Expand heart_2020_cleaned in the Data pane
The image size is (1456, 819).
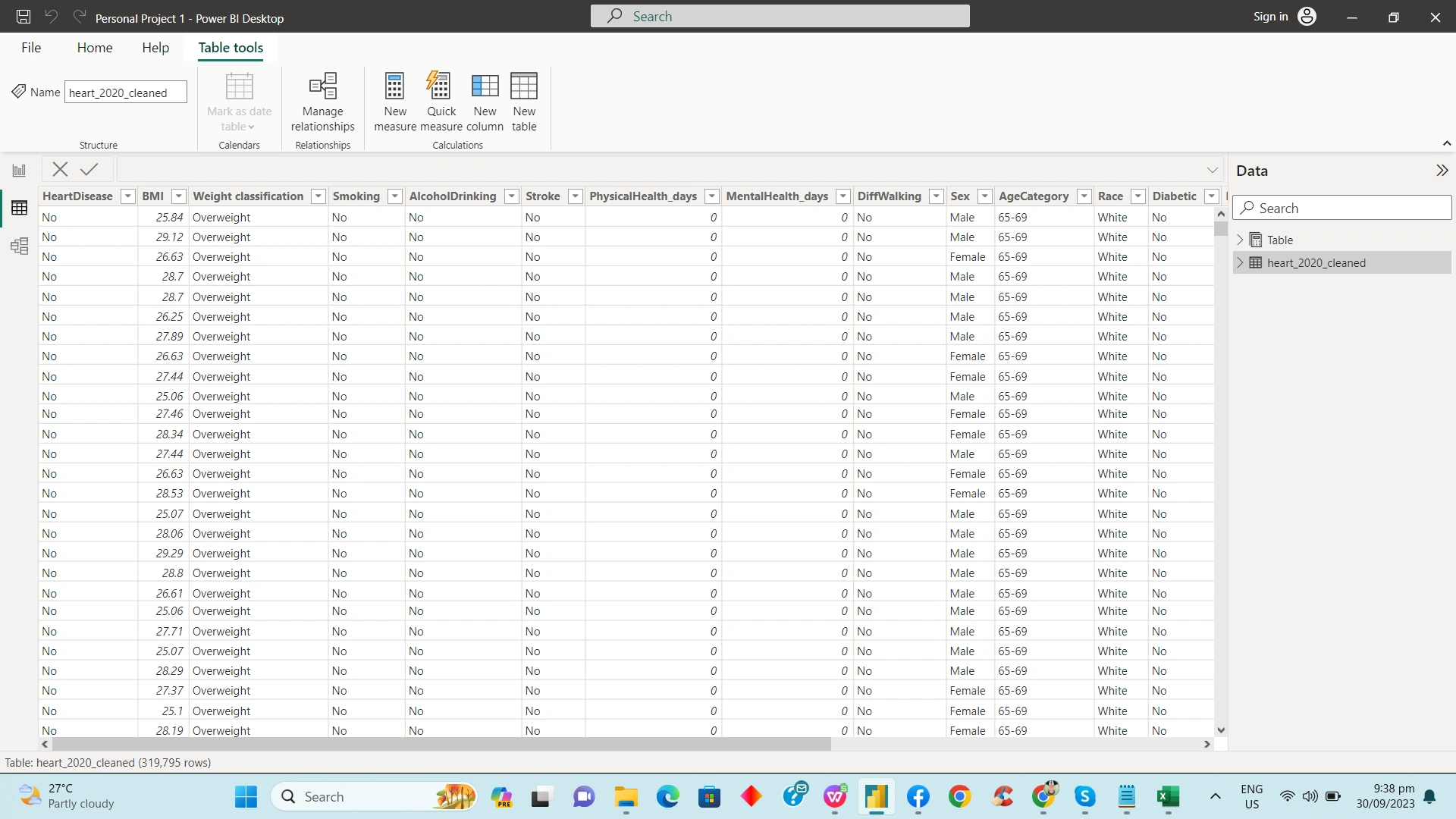pyautogui.click(x=1241, y=262)
